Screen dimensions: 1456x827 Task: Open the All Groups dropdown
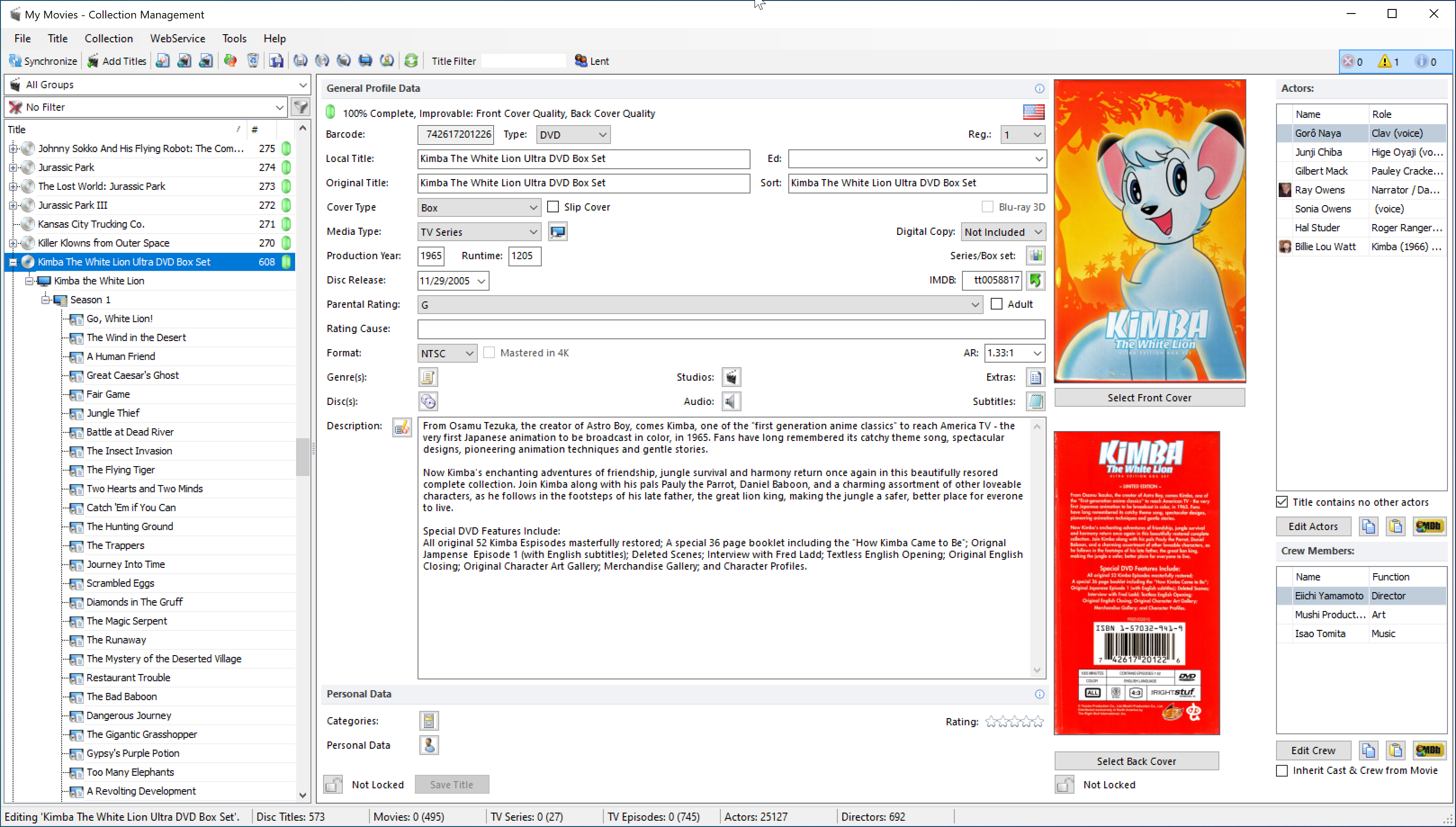click(x=158, y=85)
